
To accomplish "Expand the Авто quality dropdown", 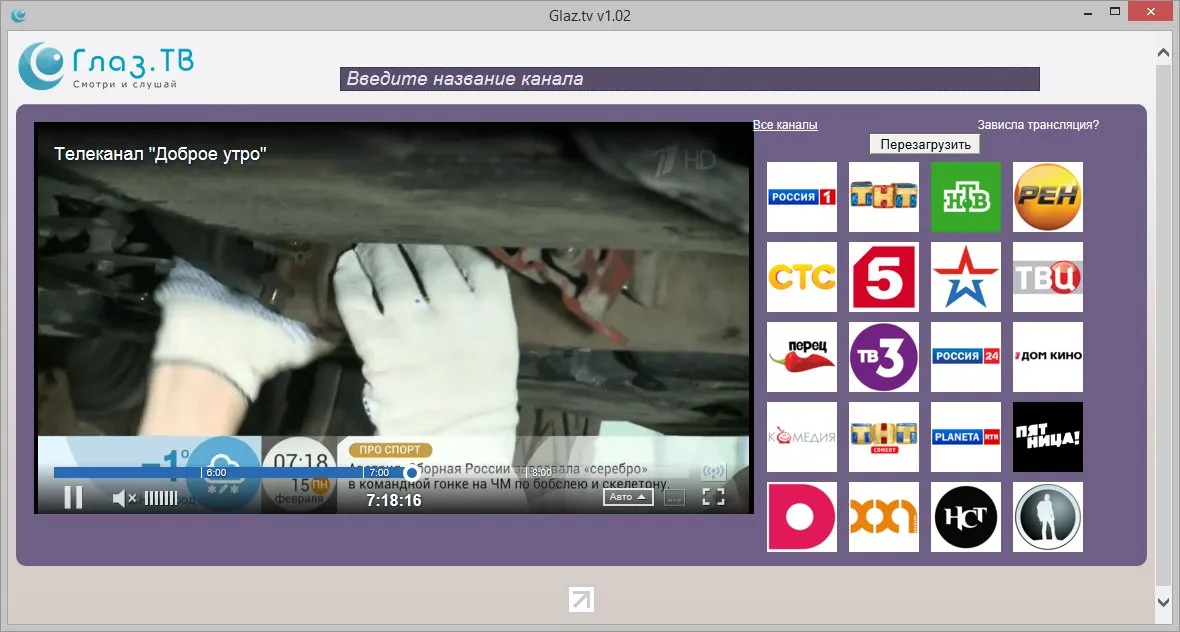I will coord(628,497).
